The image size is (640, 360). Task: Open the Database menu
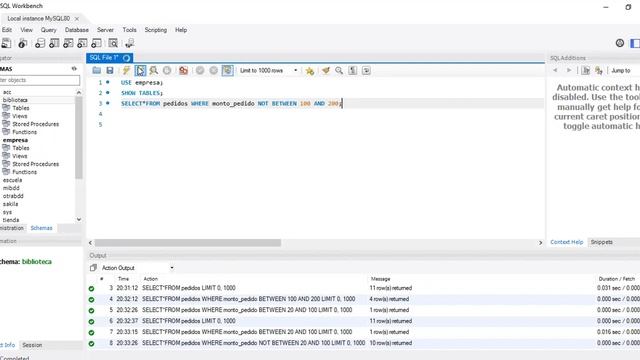coord(77,30)
